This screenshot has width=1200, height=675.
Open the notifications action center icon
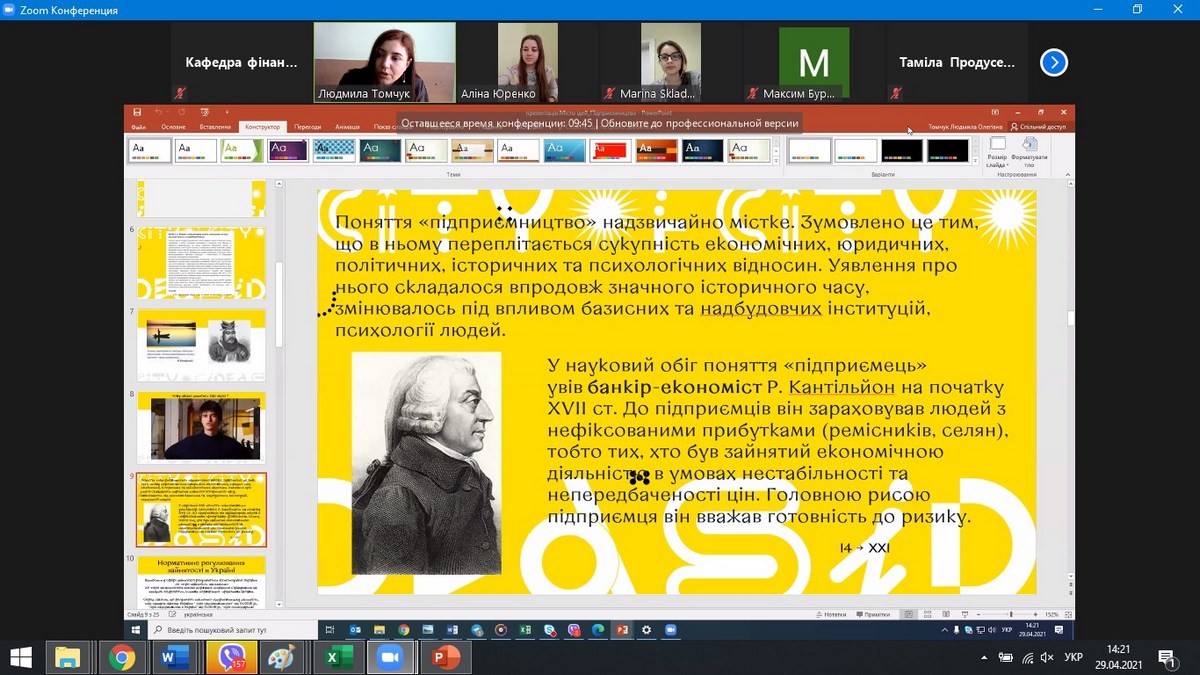1166,657
